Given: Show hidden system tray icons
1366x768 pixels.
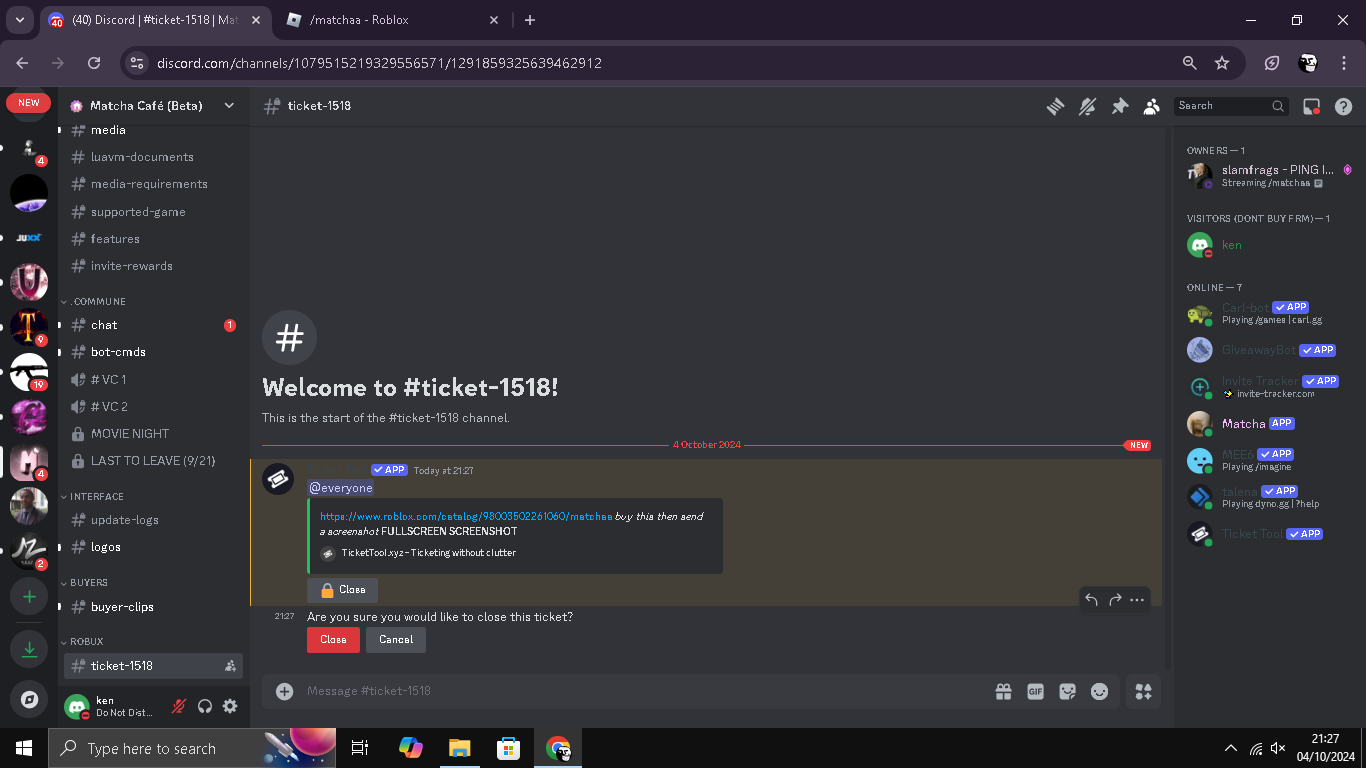Looking at the screenshot, I should pyautogui.click(x=1231, y=748).
